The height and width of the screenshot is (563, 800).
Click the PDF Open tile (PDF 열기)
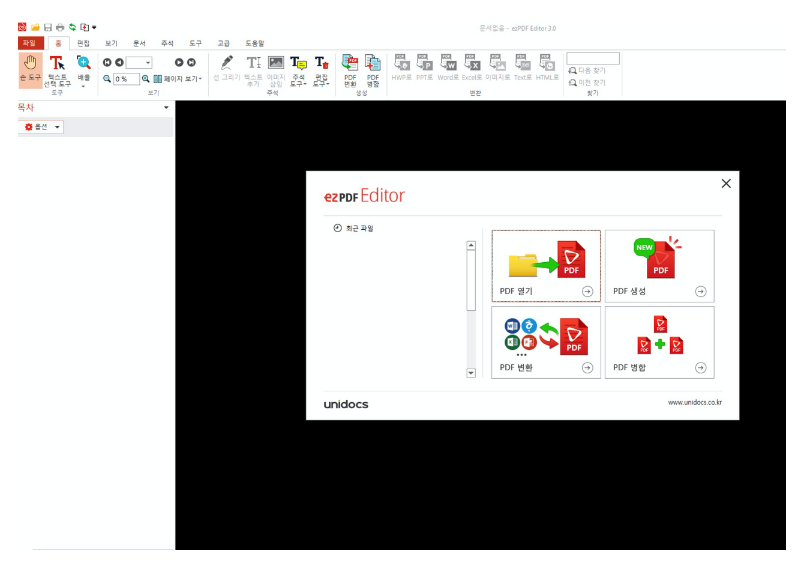click(546, 266)
